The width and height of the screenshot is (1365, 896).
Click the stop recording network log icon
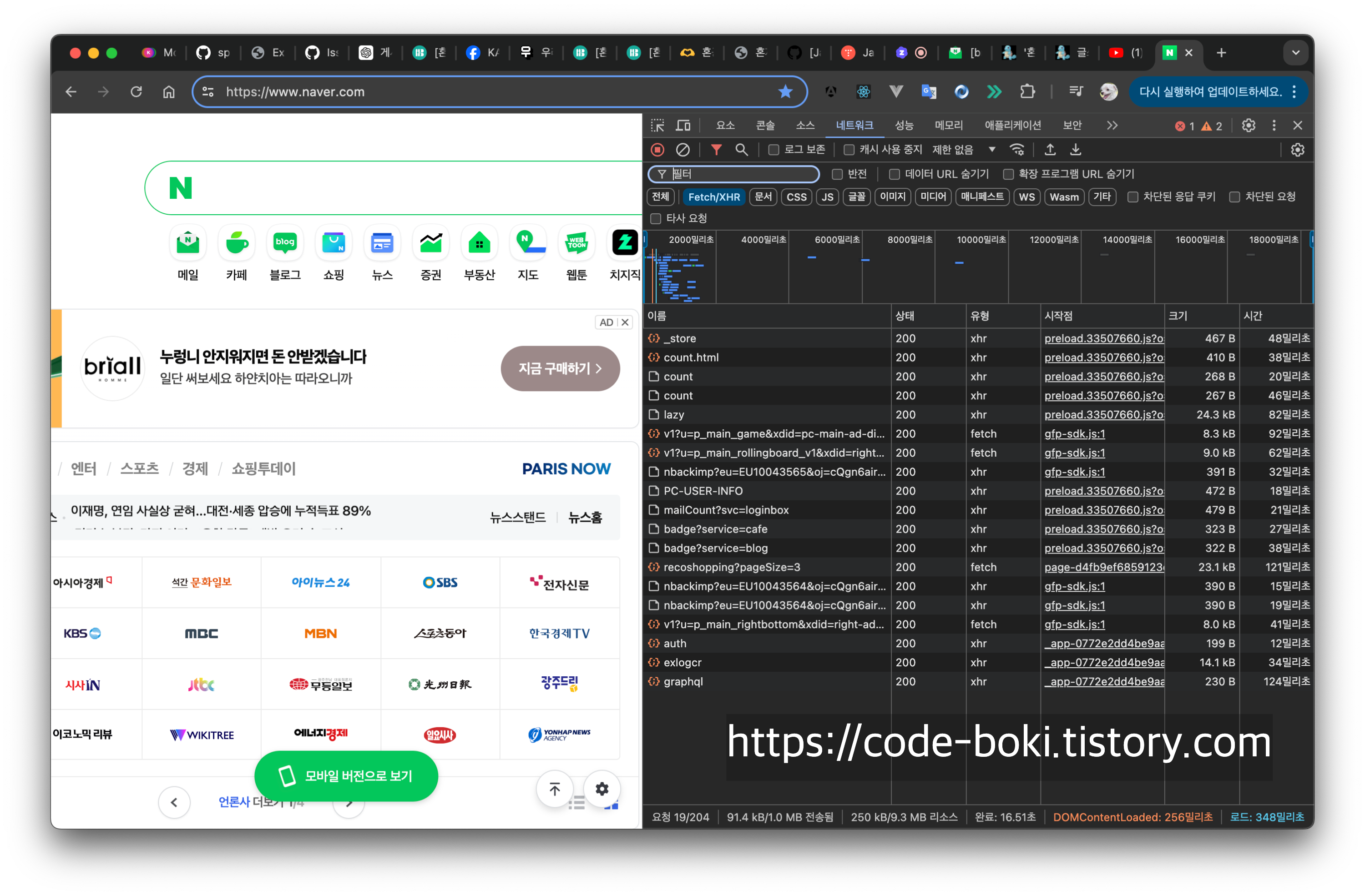coord(657,150)
